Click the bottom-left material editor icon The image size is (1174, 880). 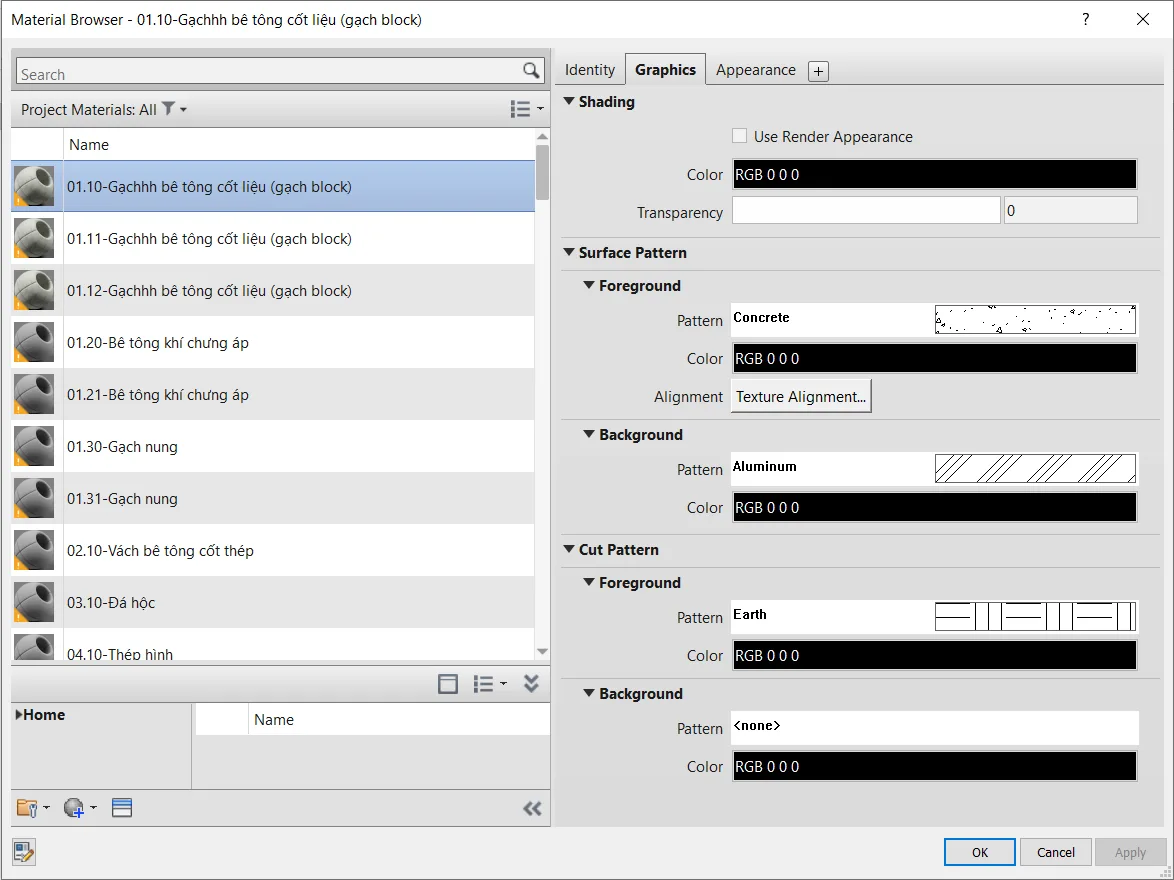point(24,852)
